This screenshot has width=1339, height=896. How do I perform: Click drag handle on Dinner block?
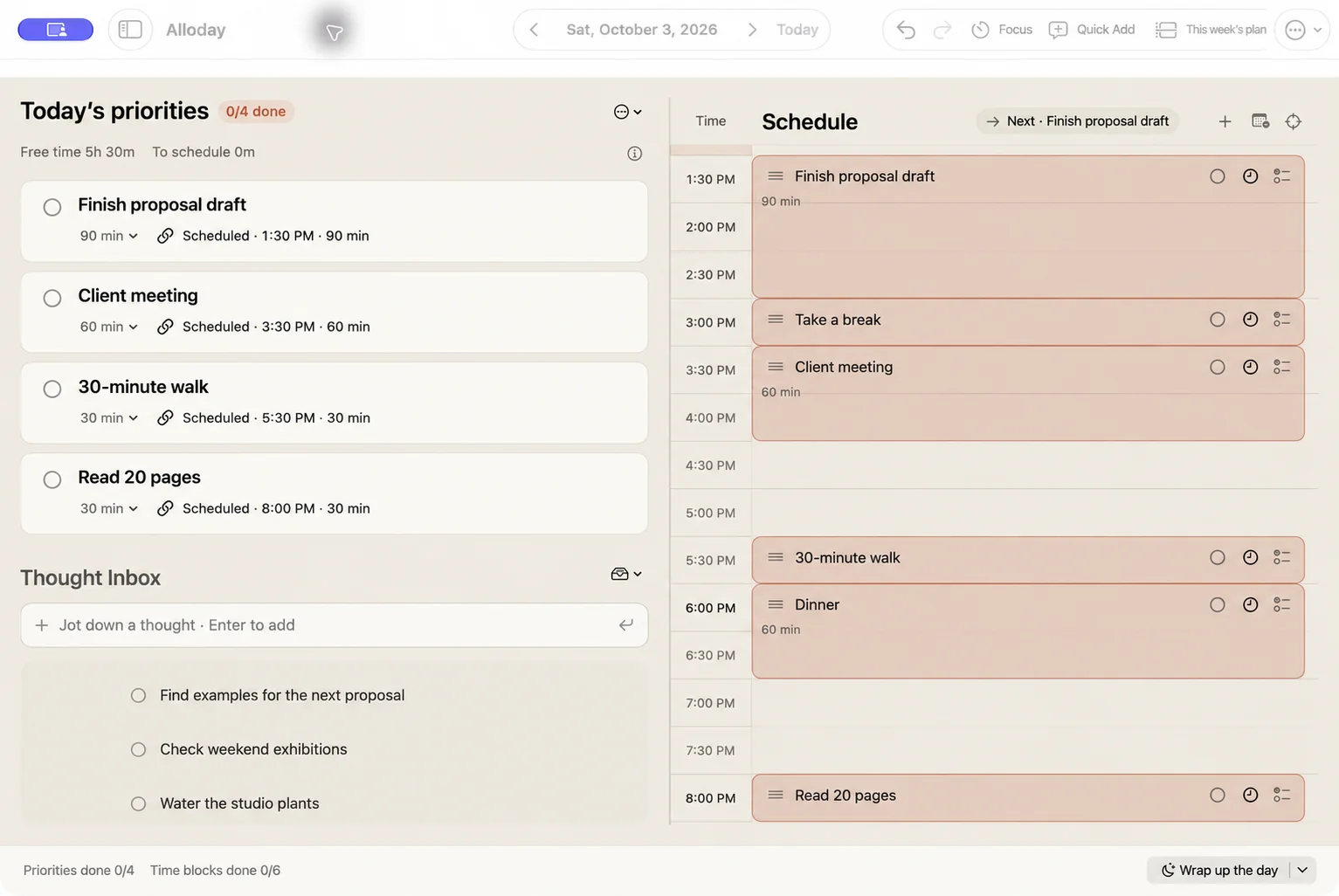pos(775,604)
